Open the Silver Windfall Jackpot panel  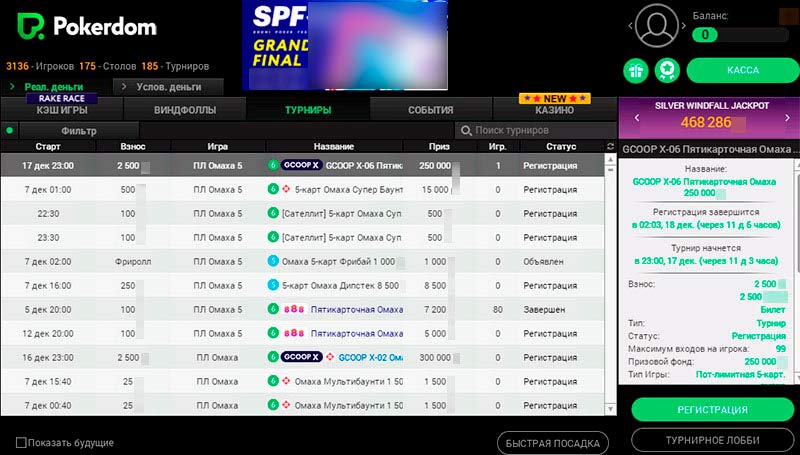(x=709, y=118)
